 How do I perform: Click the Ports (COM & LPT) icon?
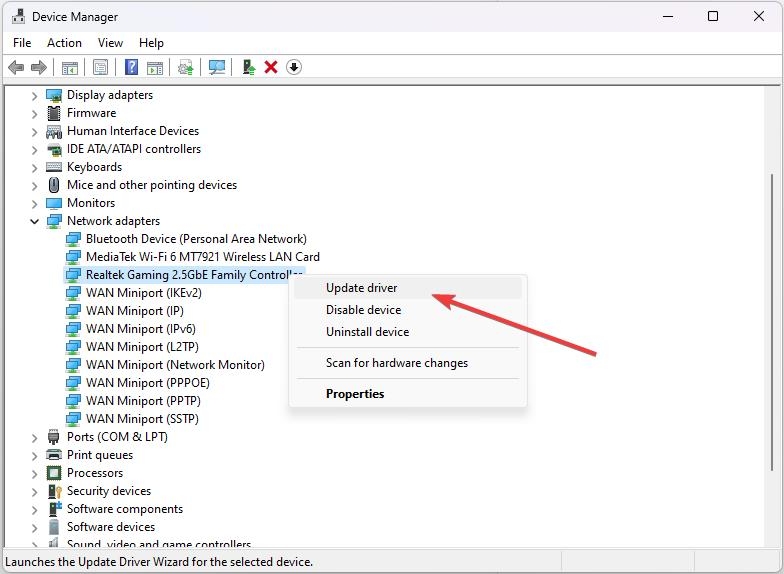pos(54,437)
